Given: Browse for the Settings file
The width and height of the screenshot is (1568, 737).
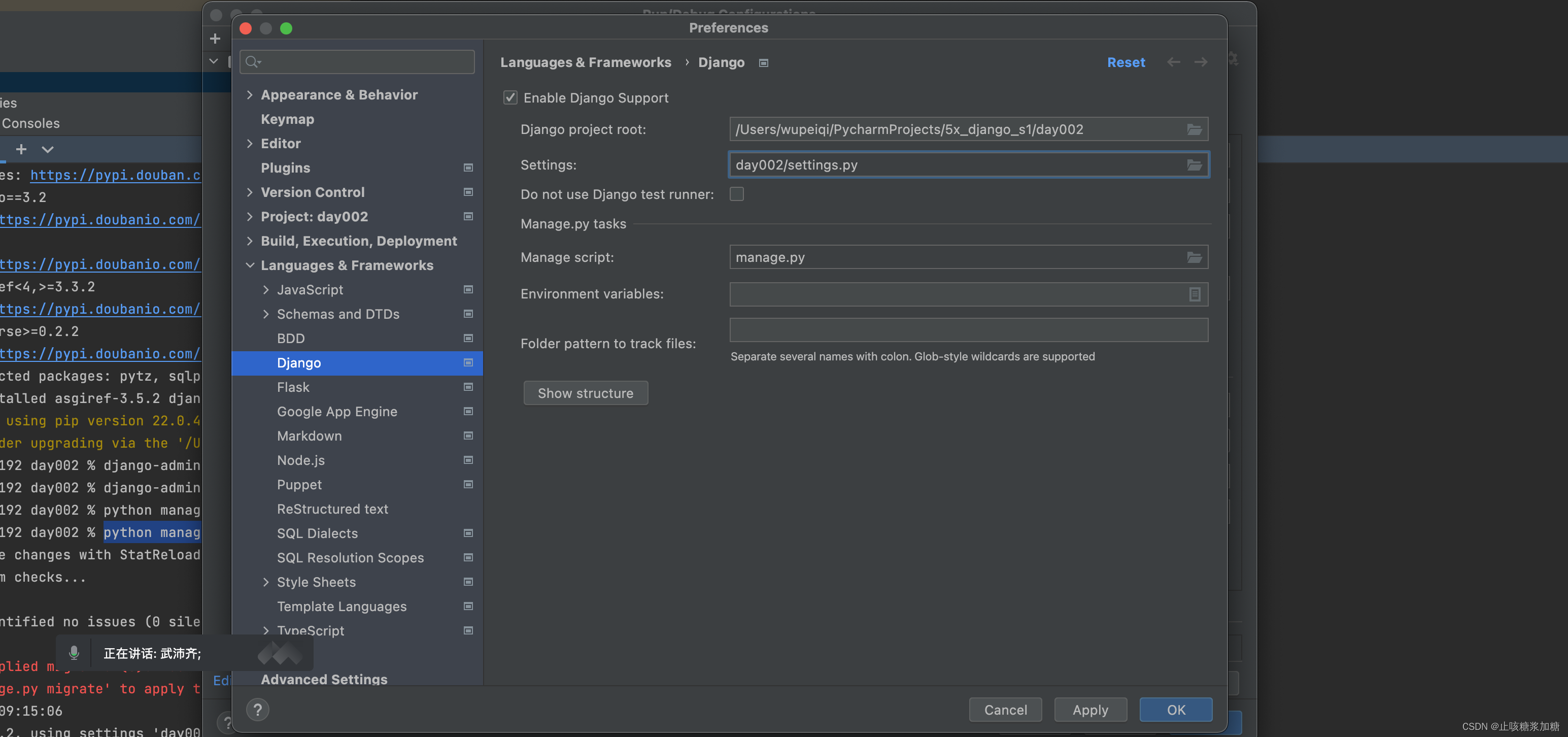Looking at the screenshot, I should (x=1194, y=164).
